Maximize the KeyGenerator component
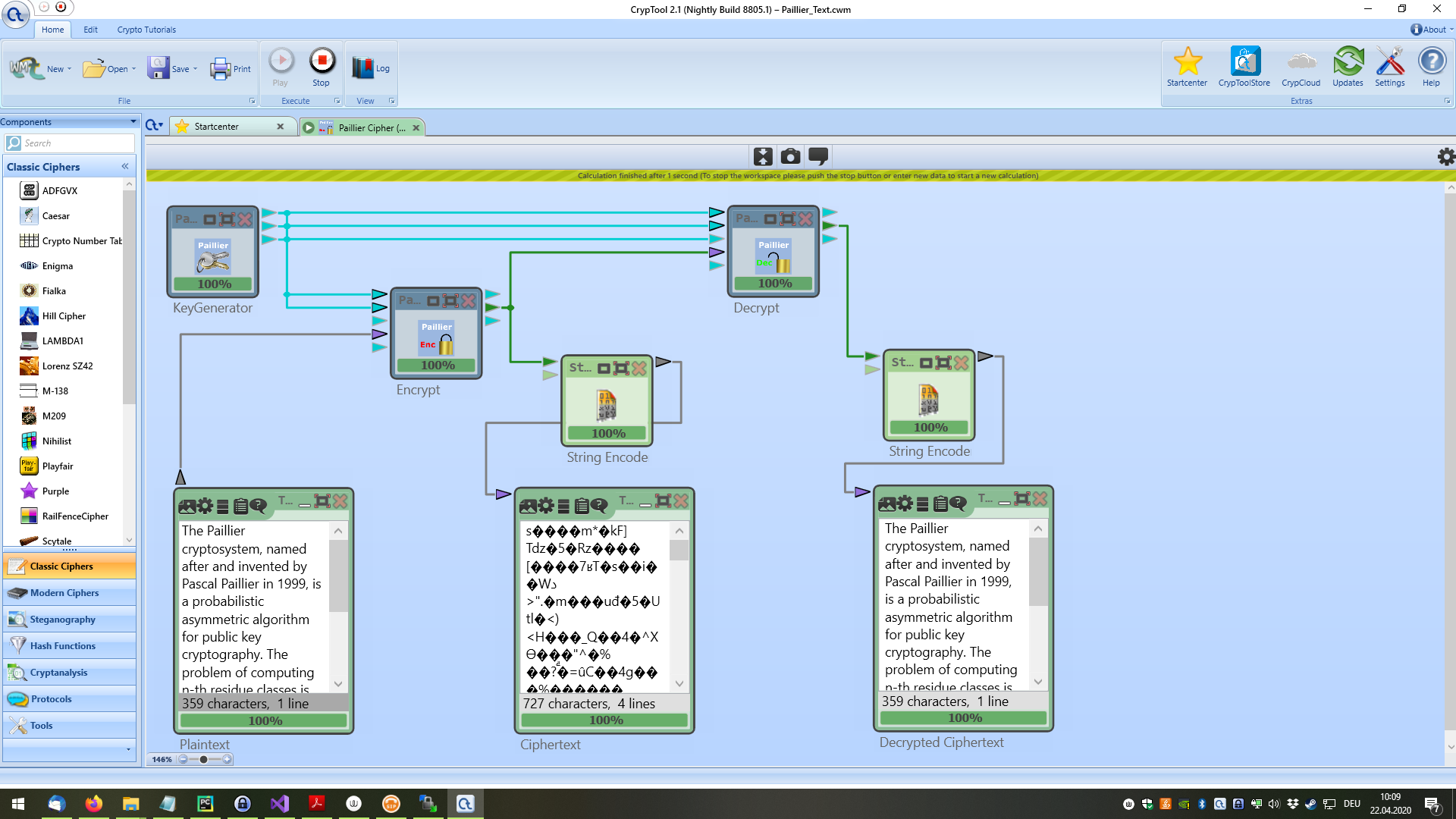The height and width of the screenshot is (819, 1456). click(227, 219)
